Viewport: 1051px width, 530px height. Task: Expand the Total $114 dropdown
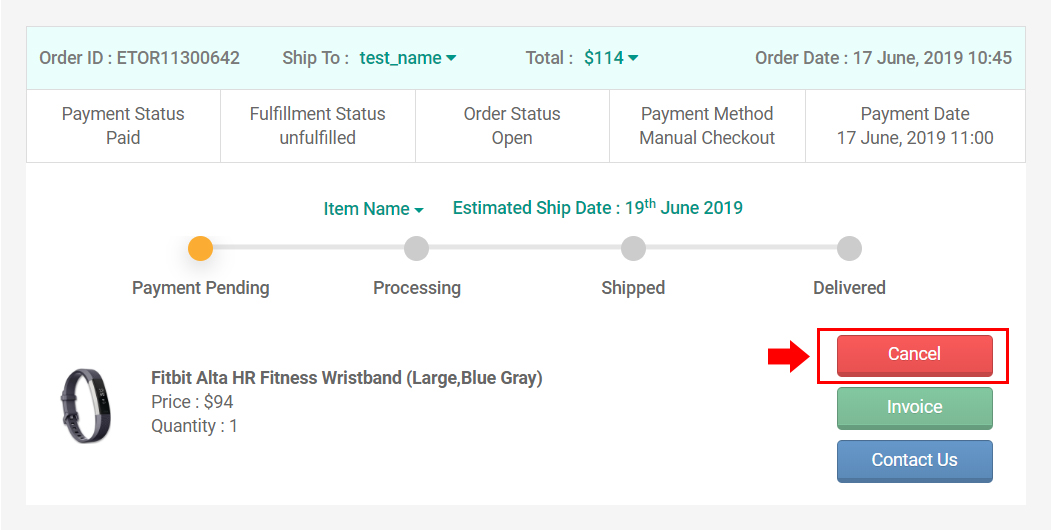tap(610, 58)
